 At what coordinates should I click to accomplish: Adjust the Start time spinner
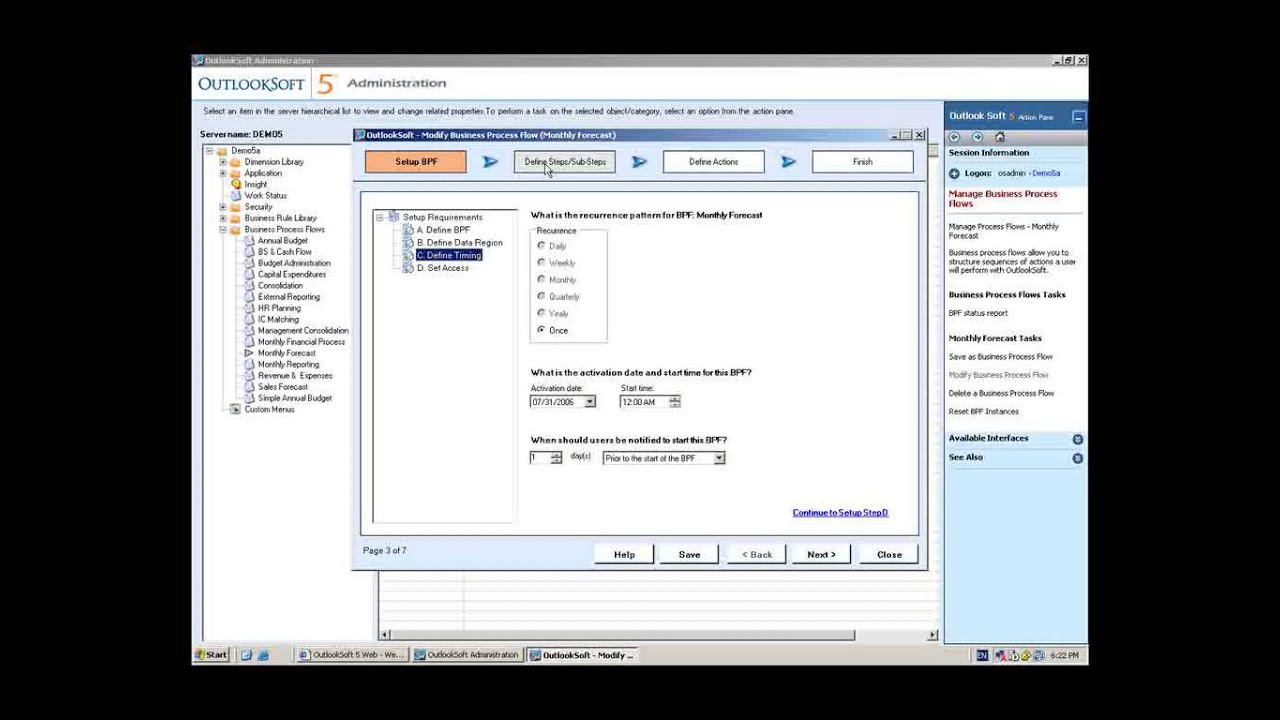point(675,402)
